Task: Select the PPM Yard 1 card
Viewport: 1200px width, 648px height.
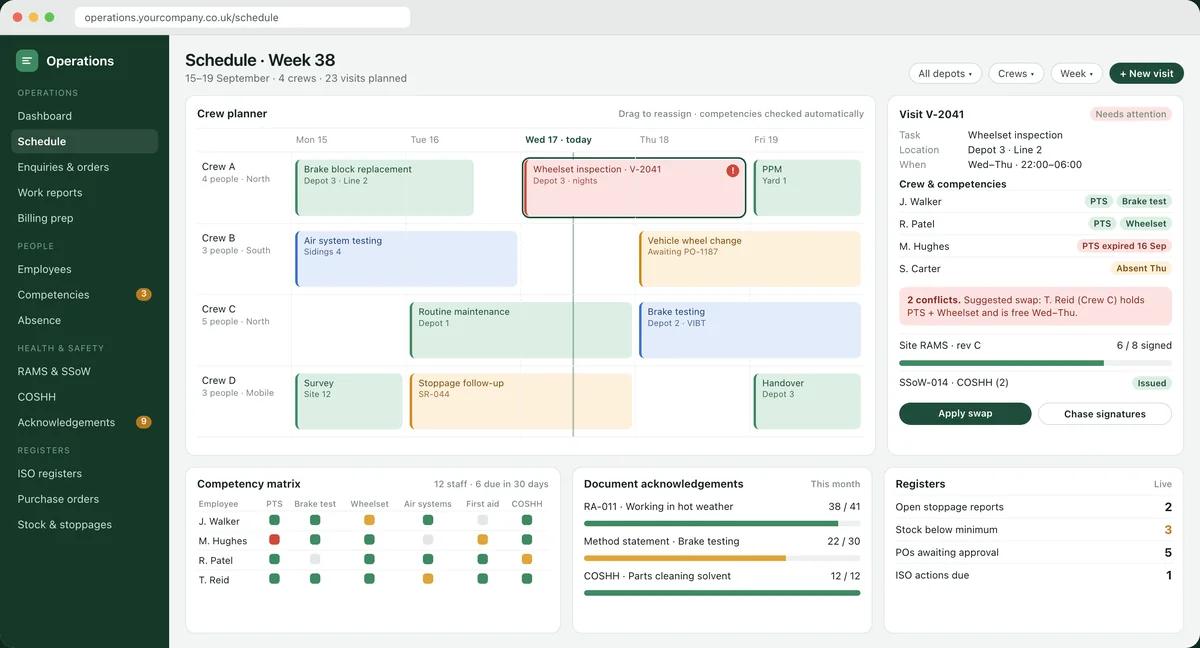Action: 807,187
